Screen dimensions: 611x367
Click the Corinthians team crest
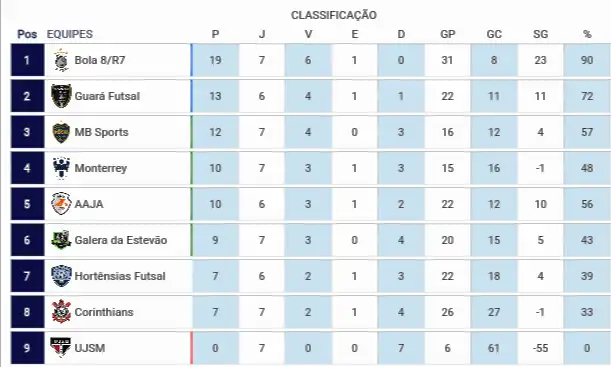pos(61,312)
